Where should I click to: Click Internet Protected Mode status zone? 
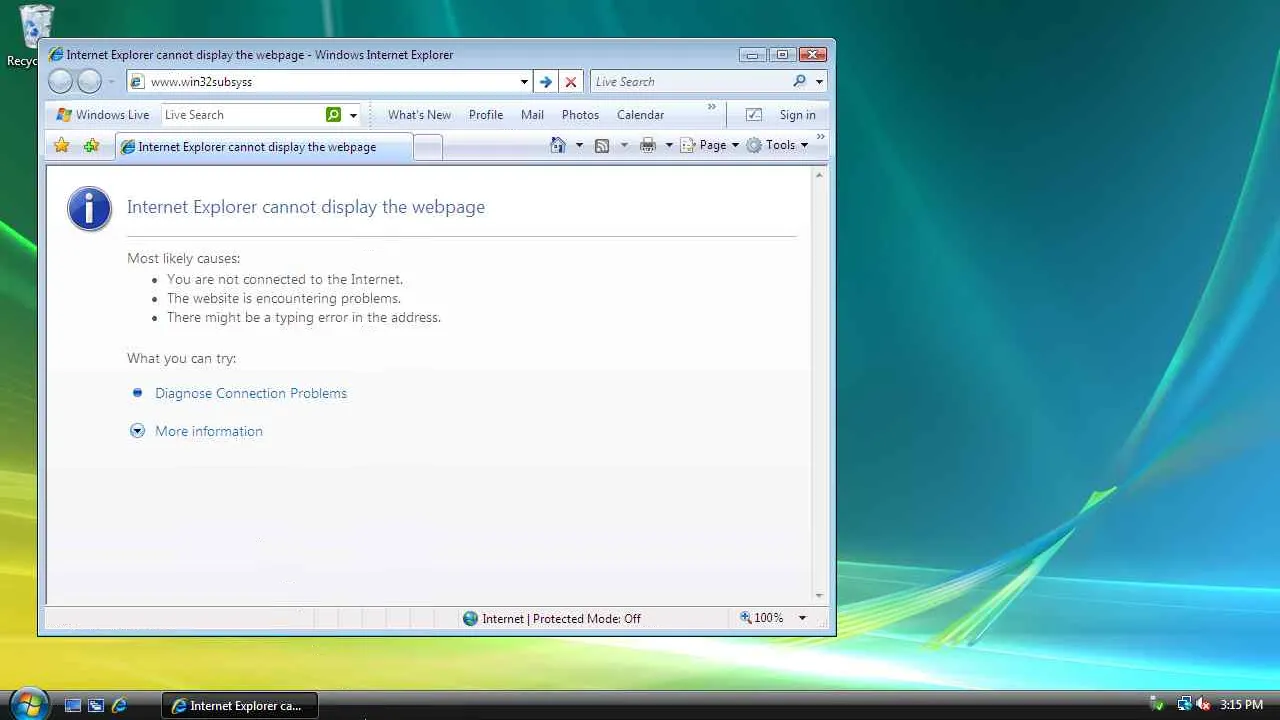(552, 619)
